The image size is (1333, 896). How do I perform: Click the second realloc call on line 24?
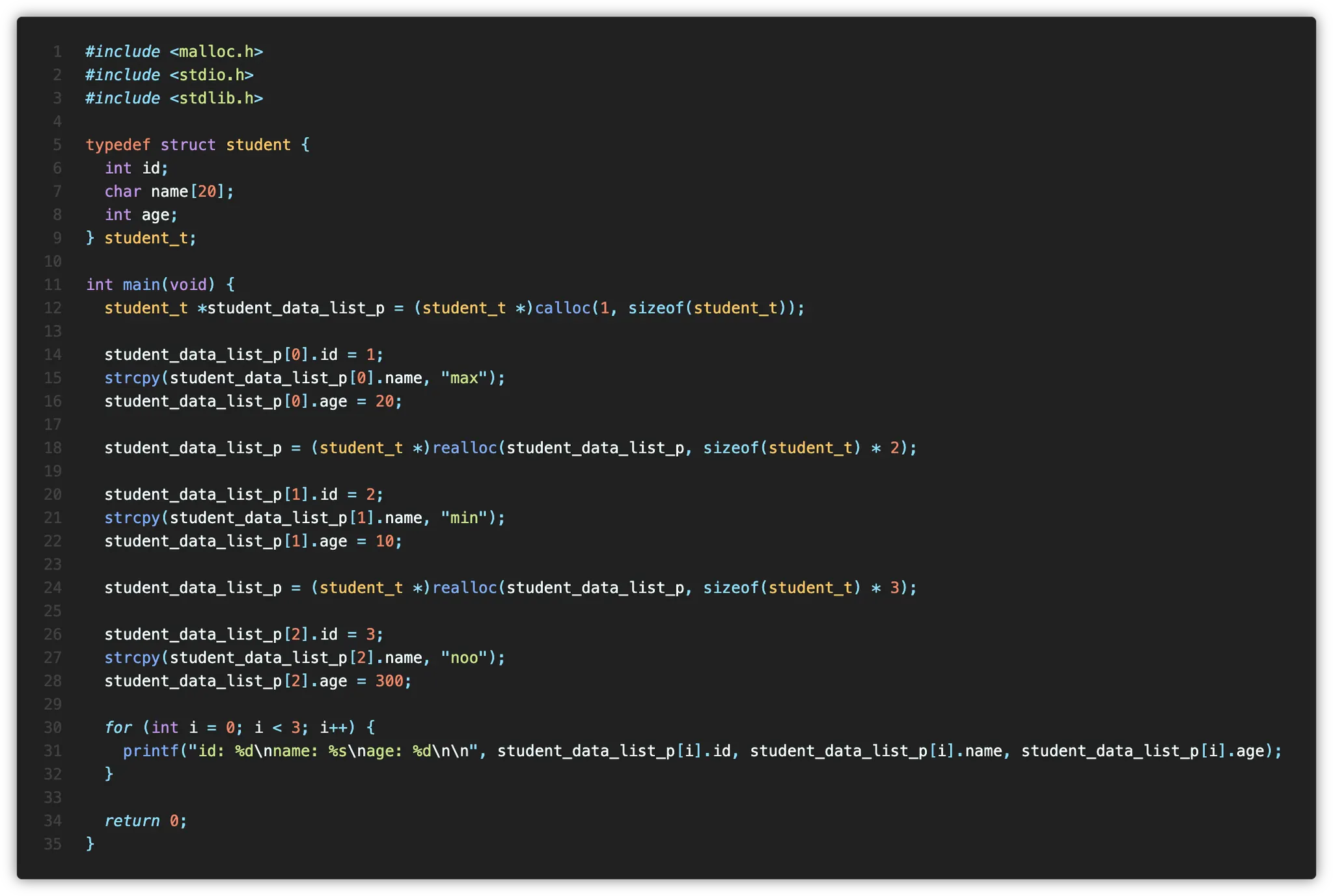tap(464, 588)
